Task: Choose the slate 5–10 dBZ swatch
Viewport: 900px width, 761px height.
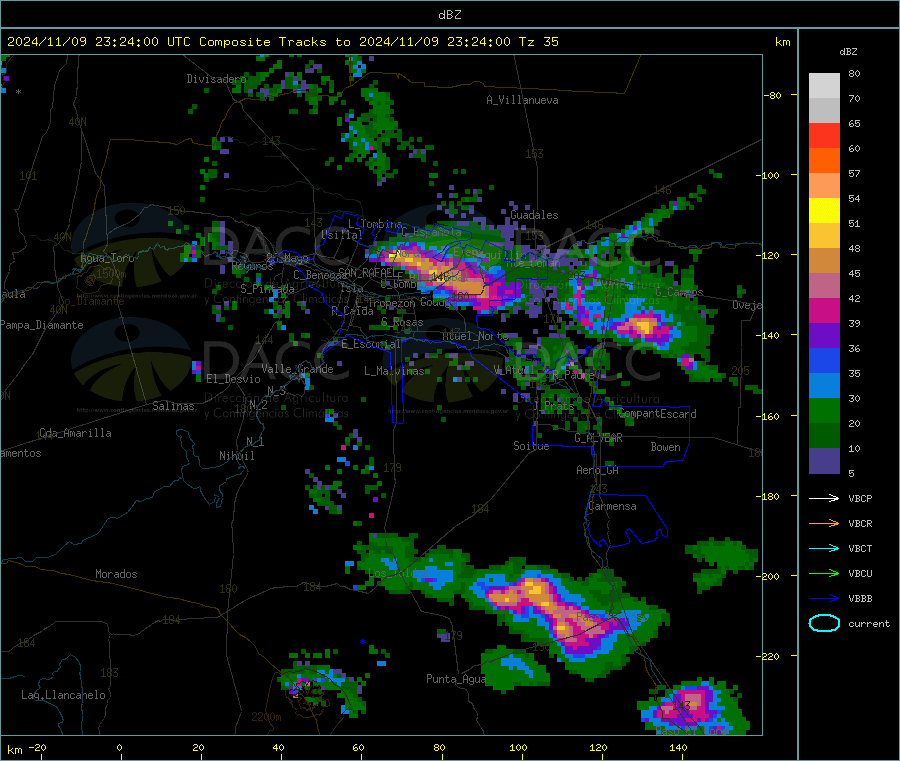Action: [824, 461]
